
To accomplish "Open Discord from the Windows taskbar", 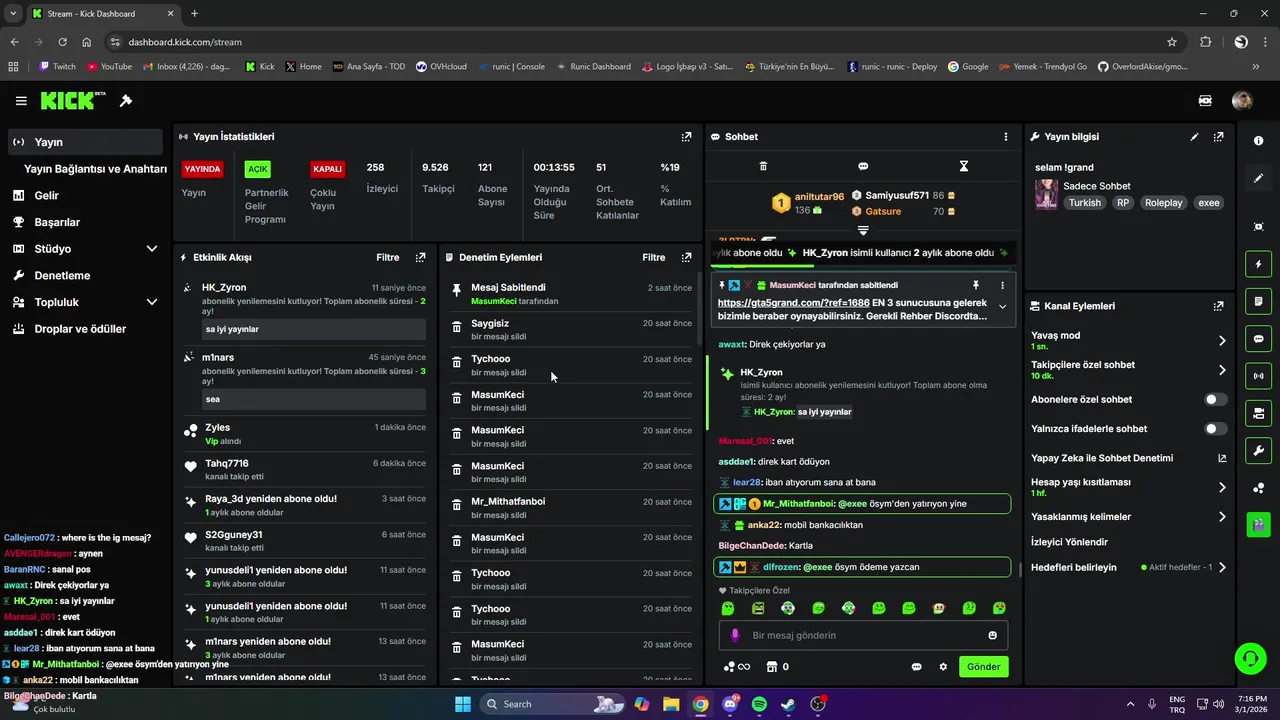I will 730,704.
